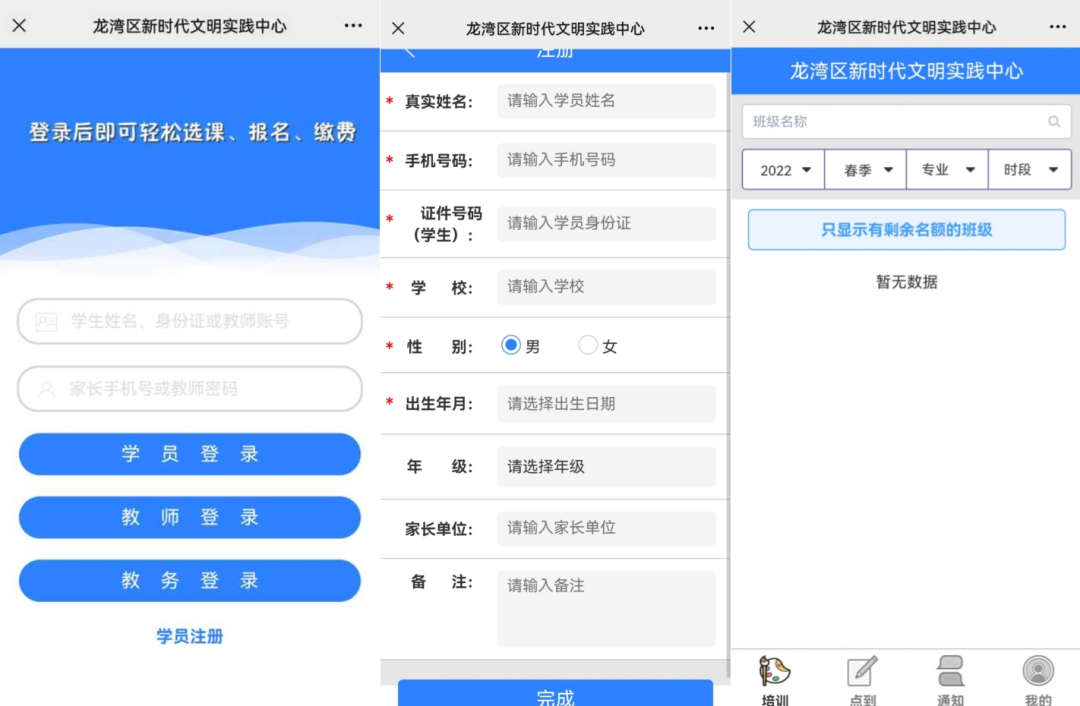Open the three-dot menu on login panel
Image resolution: width=1080 pixels, height=706 pixels.
[x=353, y=26]
